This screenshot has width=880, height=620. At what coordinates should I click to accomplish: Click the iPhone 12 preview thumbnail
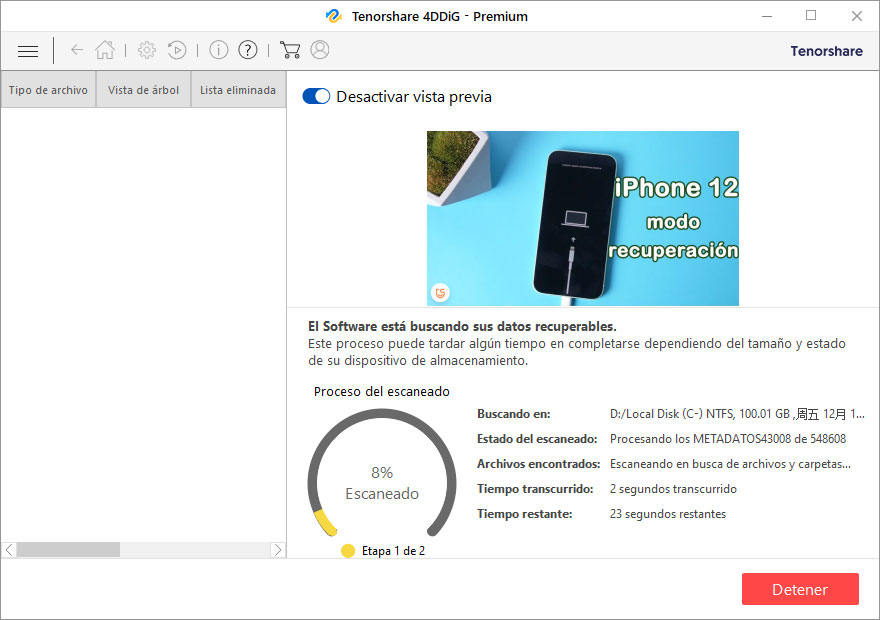583,218
